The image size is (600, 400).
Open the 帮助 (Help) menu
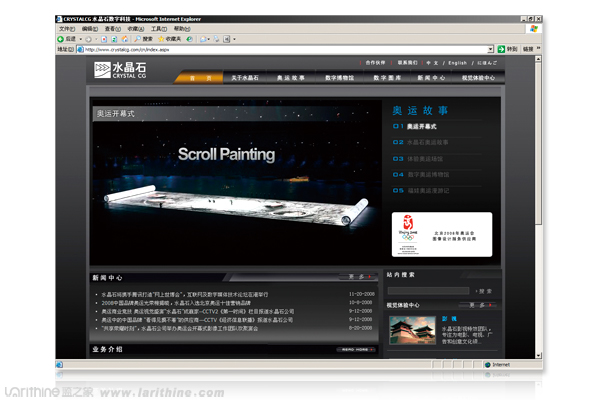[x=182, y=29]
